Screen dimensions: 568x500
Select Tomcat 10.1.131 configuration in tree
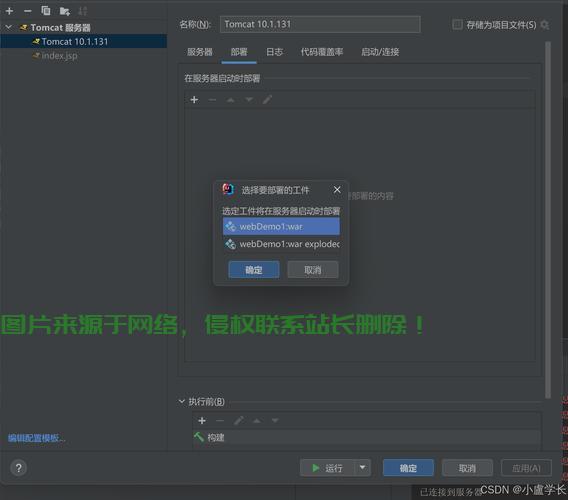[83, 41]
